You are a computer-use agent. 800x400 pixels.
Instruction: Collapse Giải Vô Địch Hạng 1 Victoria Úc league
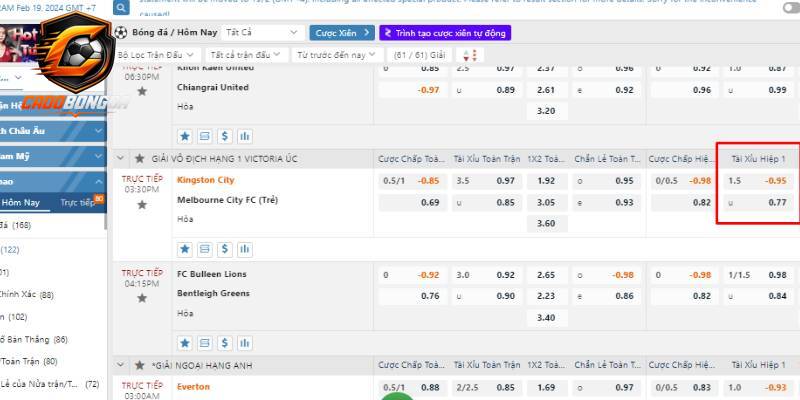tap(120, 158)
